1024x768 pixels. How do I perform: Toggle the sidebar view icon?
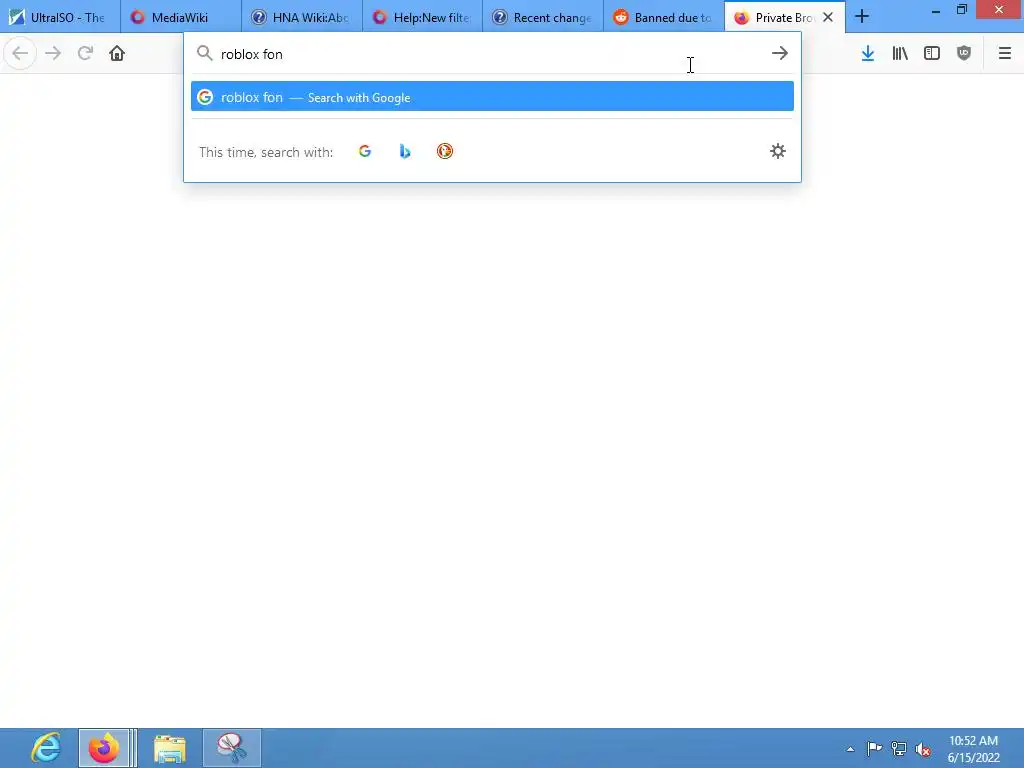click(x=932, y=54)
